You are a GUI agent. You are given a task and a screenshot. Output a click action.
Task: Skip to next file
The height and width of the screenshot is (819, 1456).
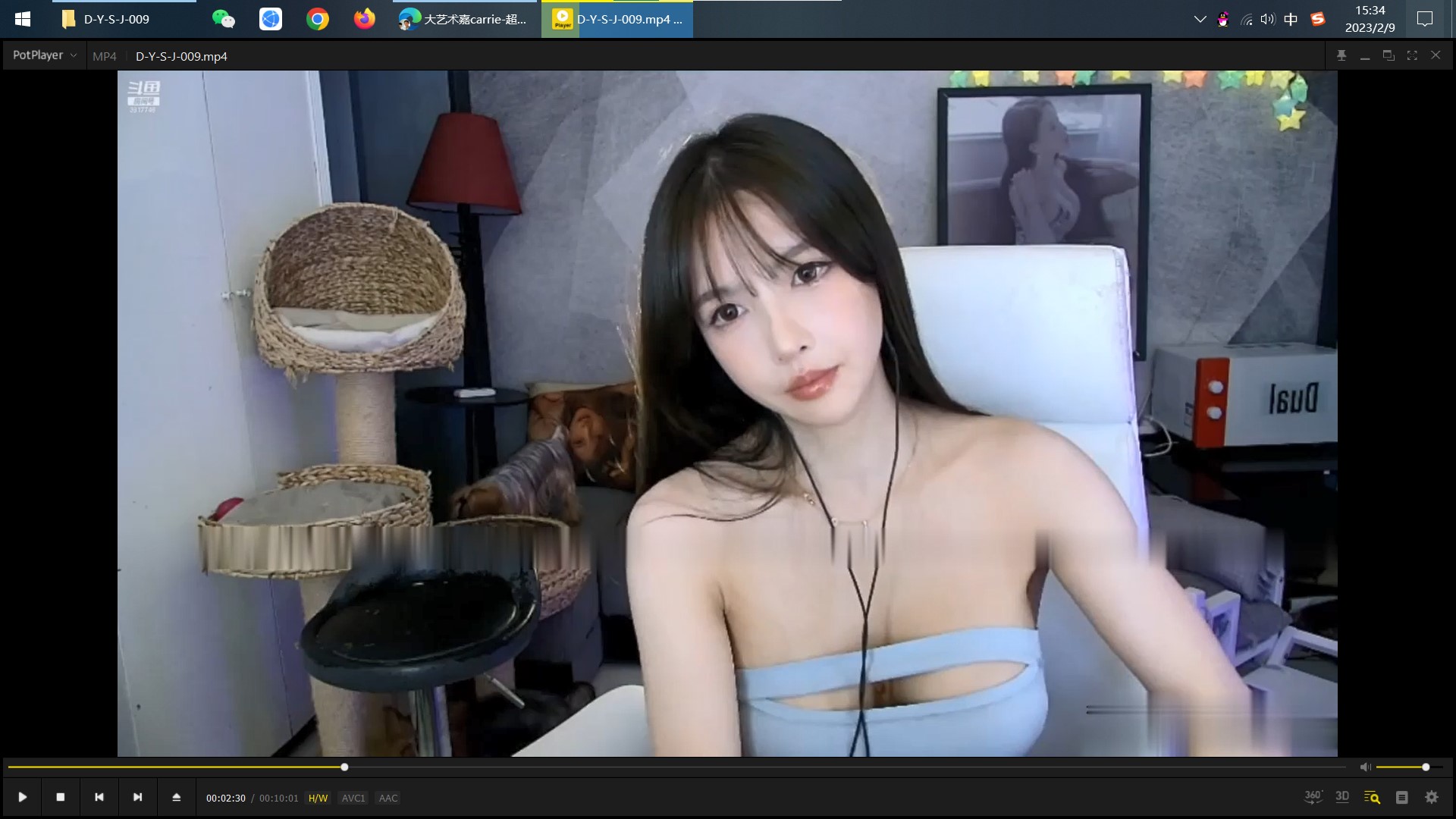(137, 797)
